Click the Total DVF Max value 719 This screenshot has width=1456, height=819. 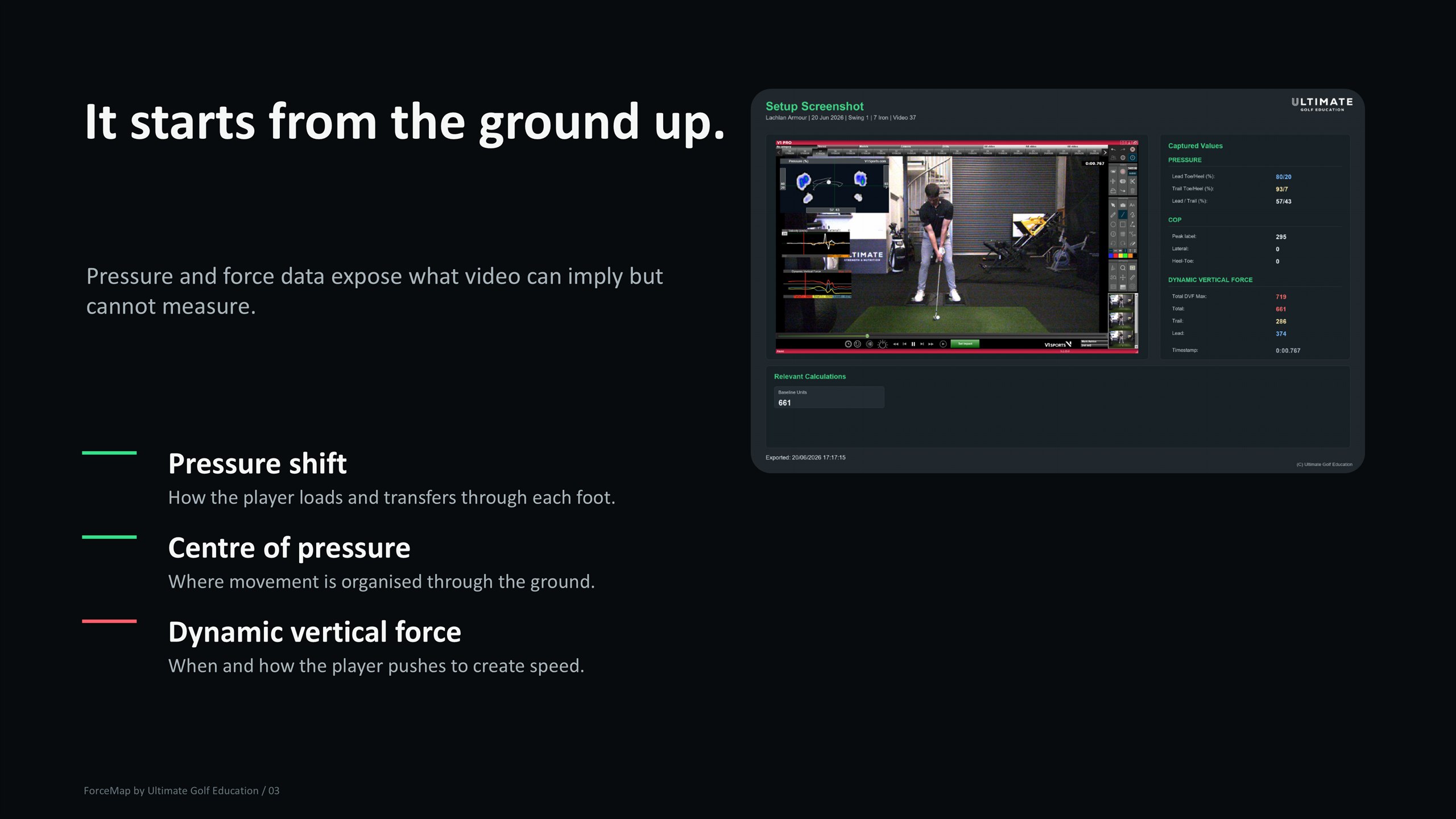(x=1281, y=297)
